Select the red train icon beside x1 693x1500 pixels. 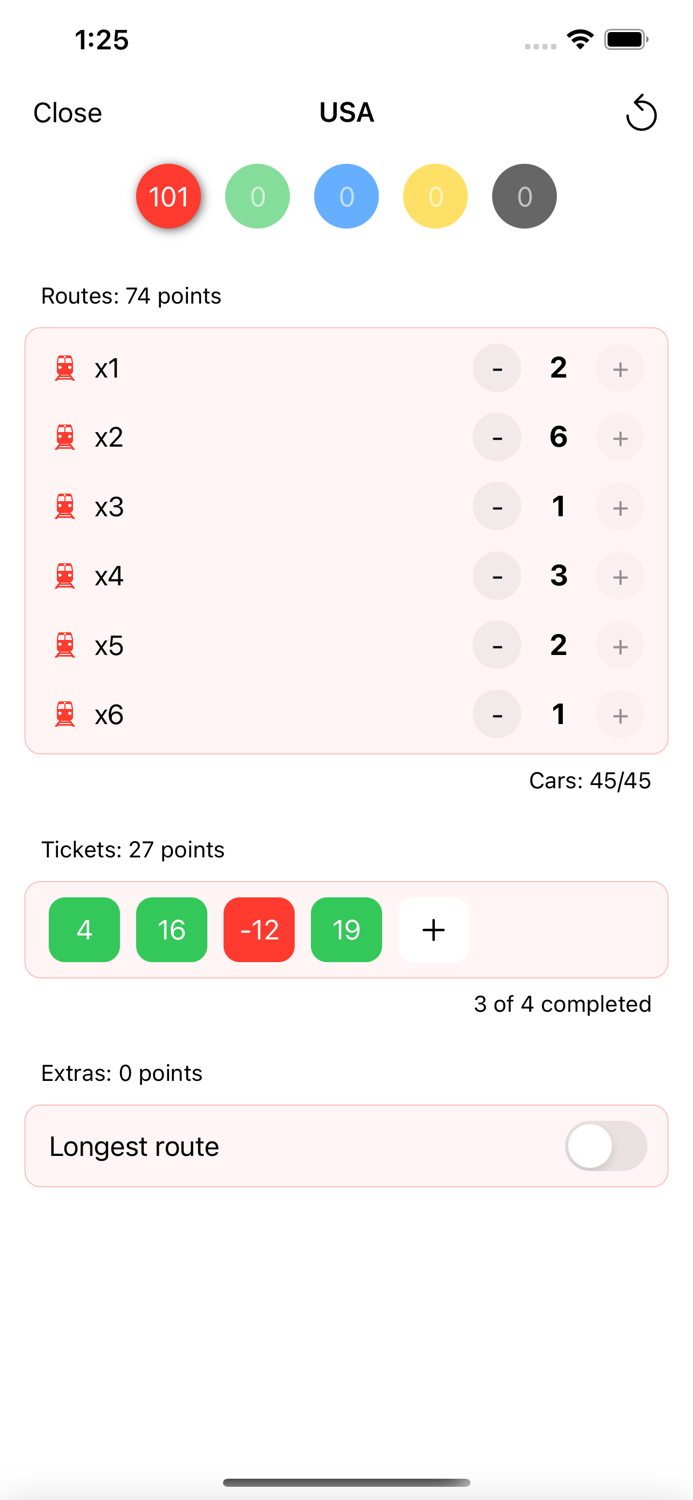click(65, 368)
